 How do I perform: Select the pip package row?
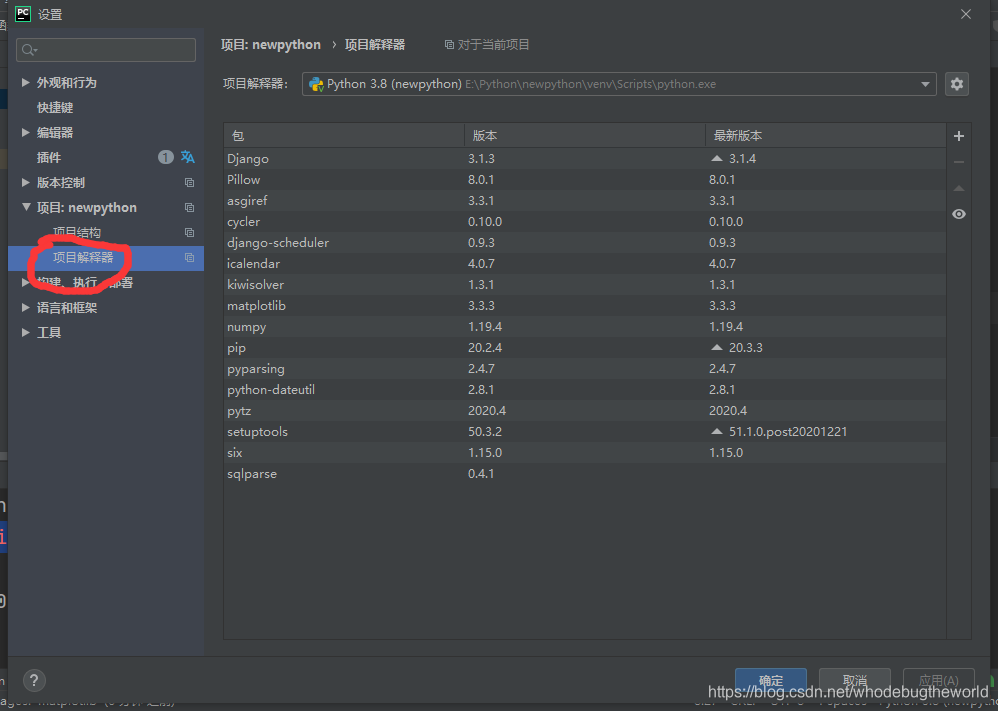pyautogui.click(x=584, y=348)
